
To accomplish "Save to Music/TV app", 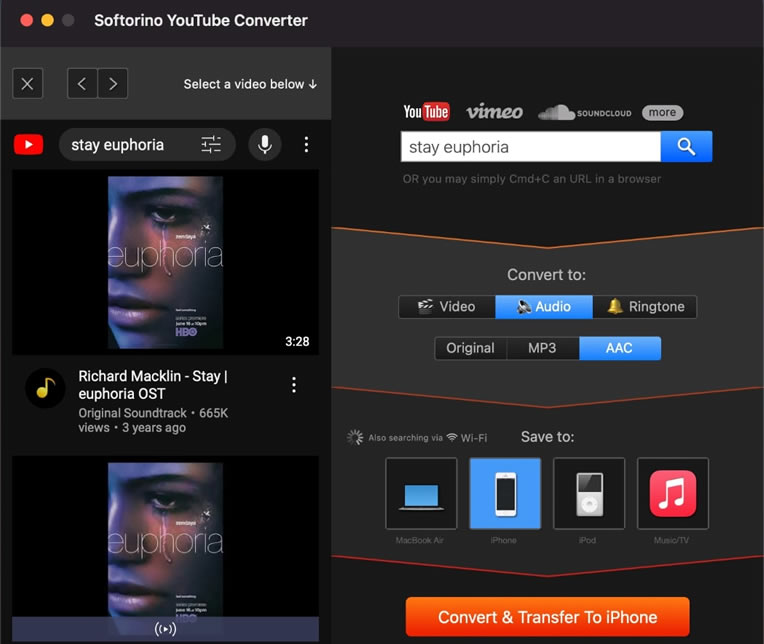I will pos(673,493).
